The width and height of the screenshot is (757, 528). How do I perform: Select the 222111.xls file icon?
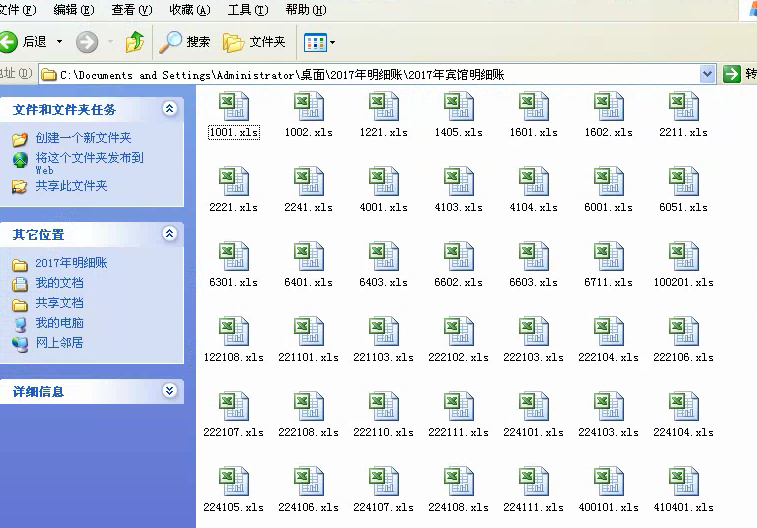459,406
